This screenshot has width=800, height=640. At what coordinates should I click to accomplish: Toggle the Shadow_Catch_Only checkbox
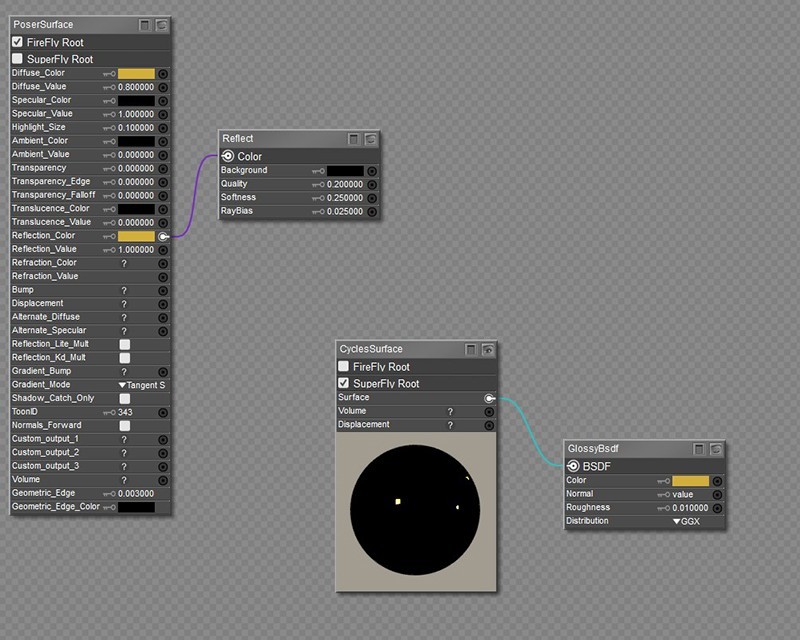tap(124, 399)
